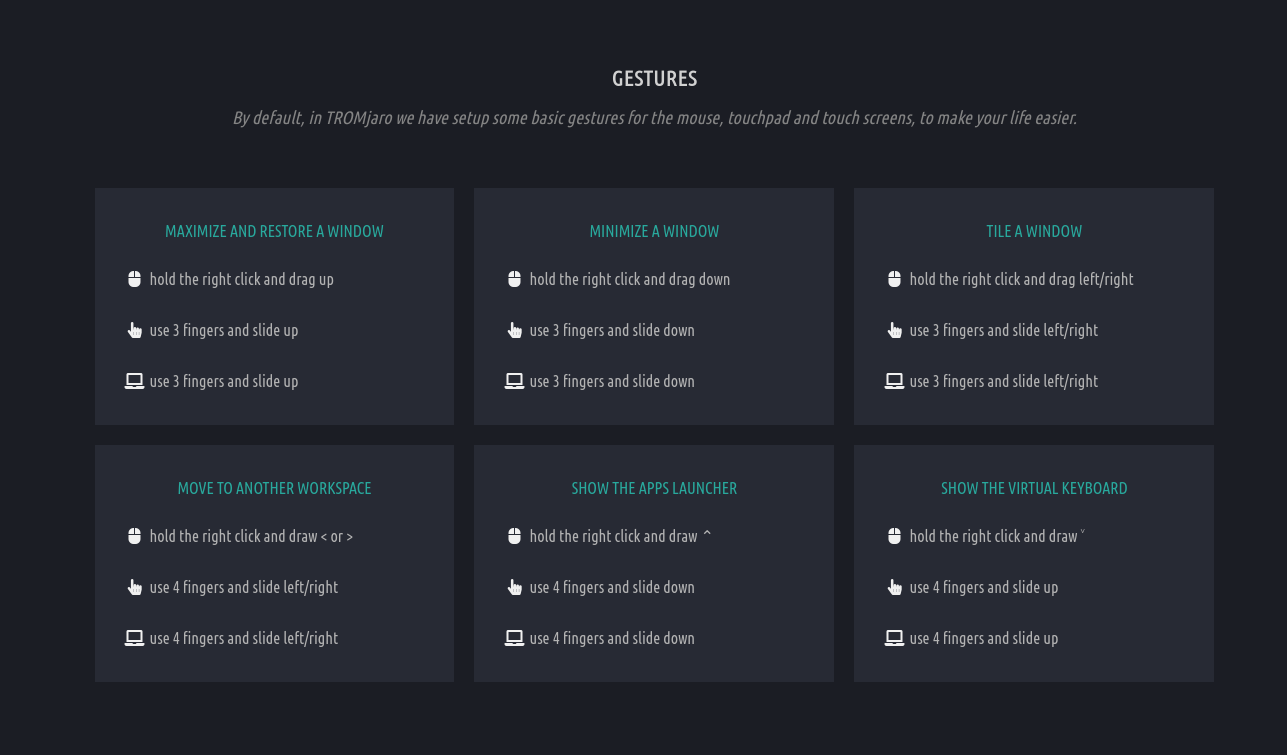Click the 'Show the Virtual Keyboard' title
Viewport: 1287px width, 755px height.
(1034, 488)
